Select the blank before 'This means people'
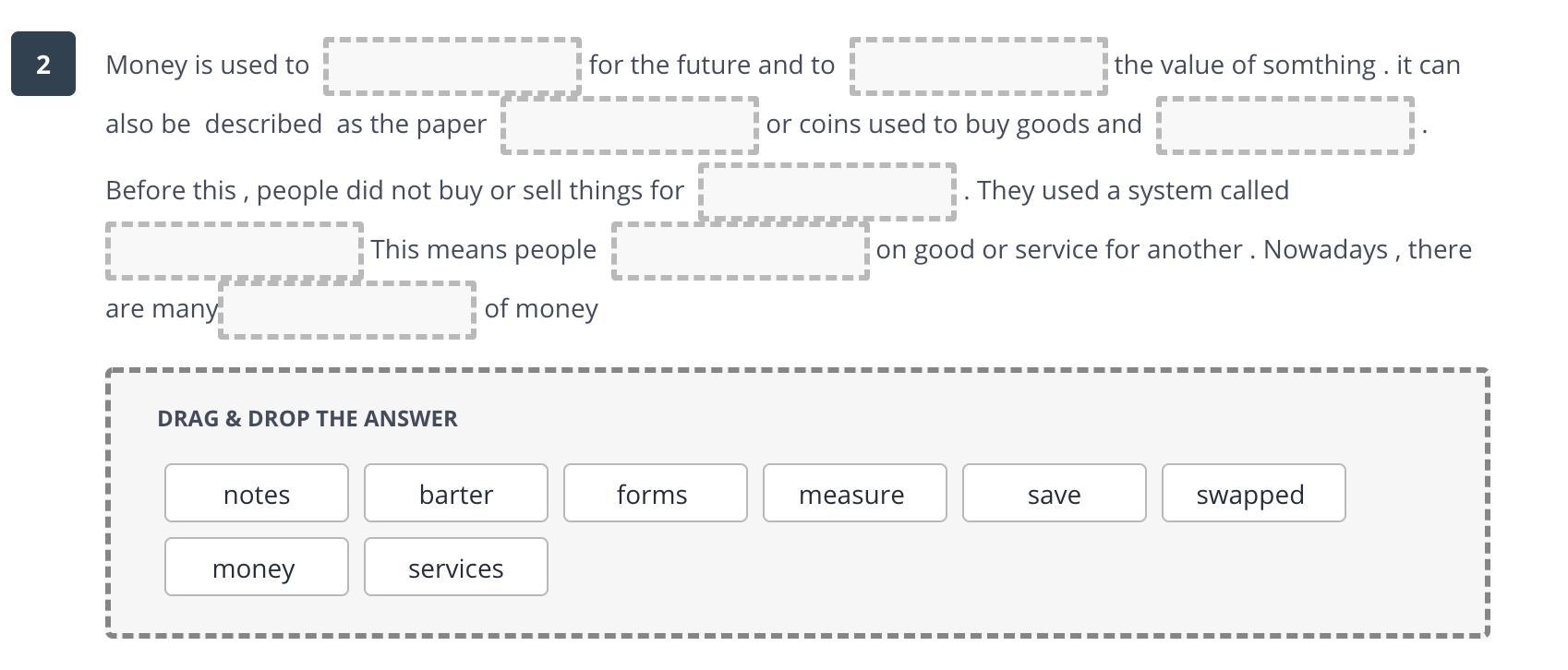Image resolution: width=1568 pixels, height=670 pixels. tap(235, 251)
